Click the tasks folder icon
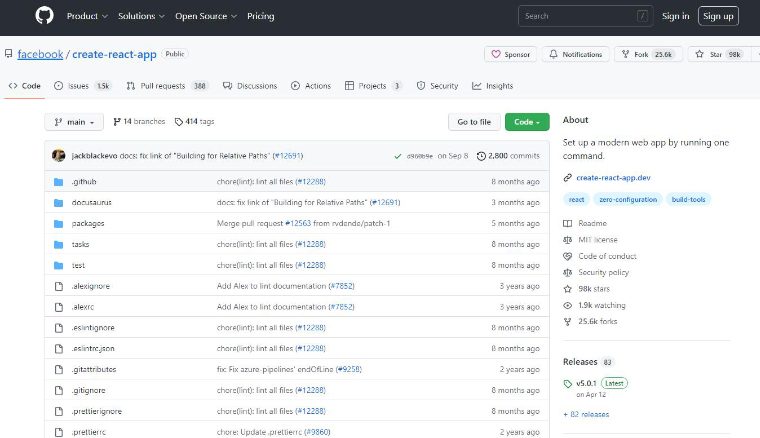 pyautogui.click(x=59, y=244)
